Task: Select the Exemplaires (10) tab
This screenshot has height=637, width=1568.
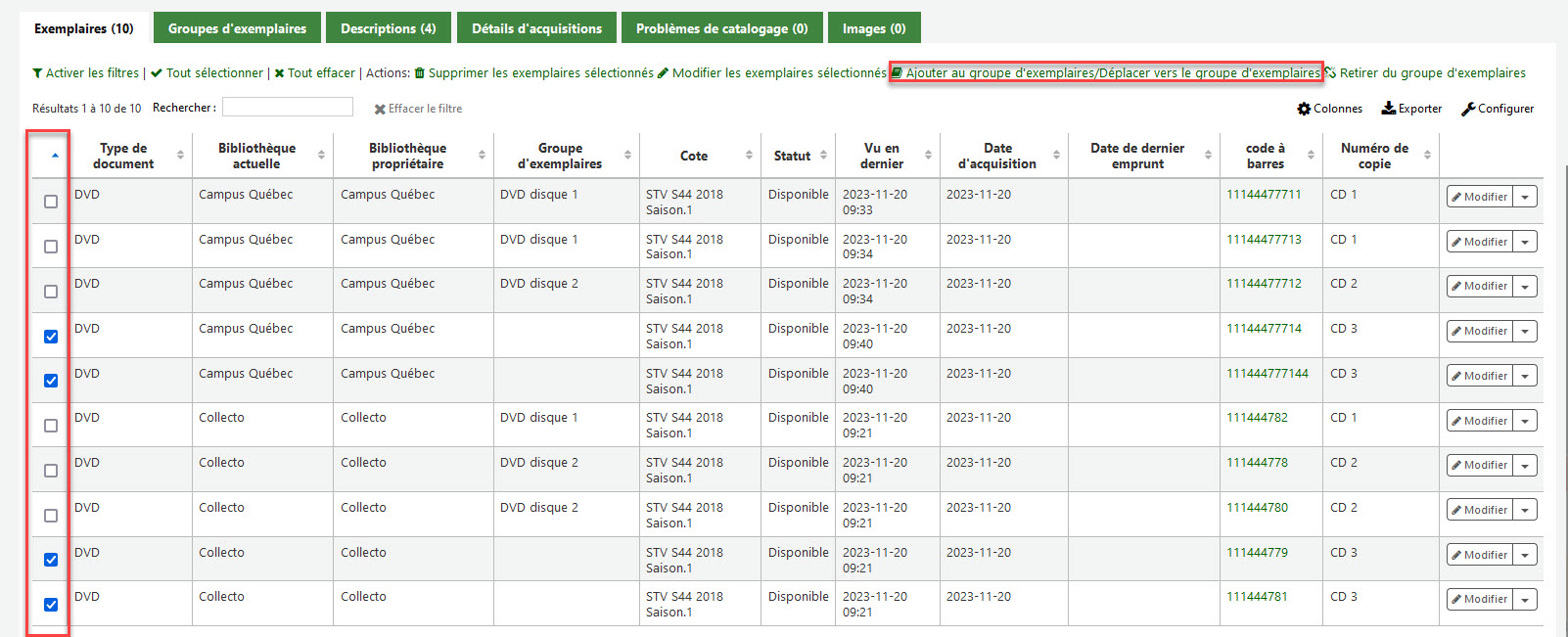Action: click(84, 28)
